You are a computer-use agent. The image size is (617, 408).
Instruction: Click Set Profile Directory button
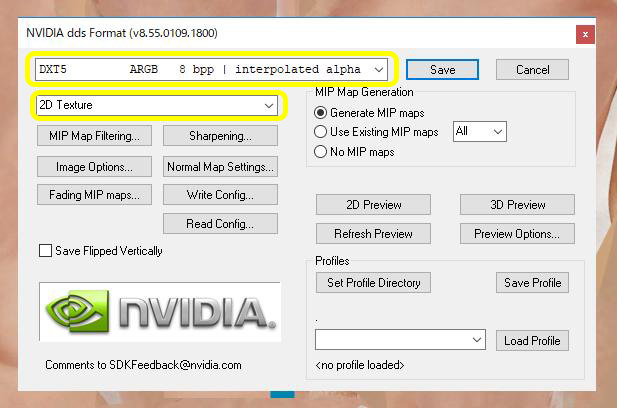click(373, 282)
